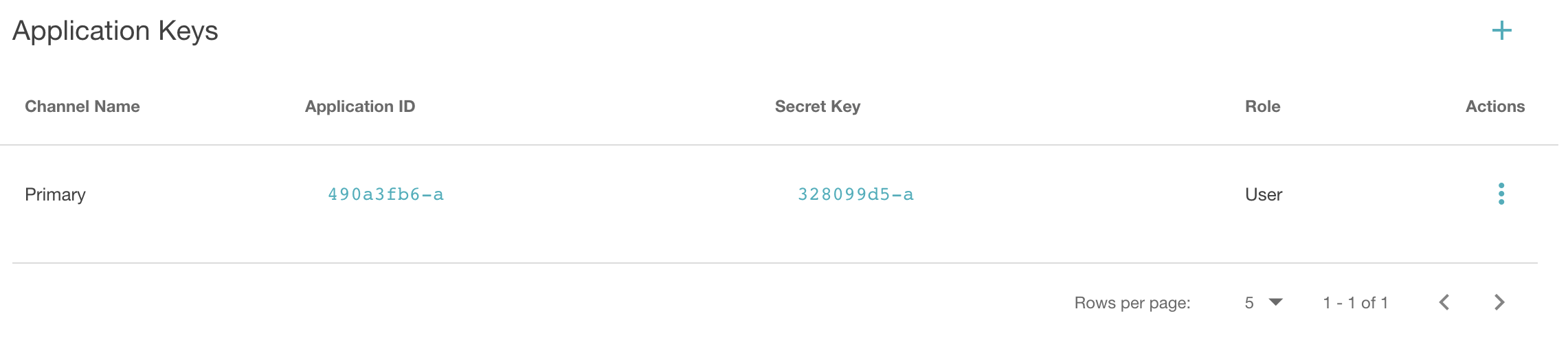This screenshot has width=1568, height=342.
Task: Expand the rows per page dropdown arrow
Action: click(1276, 302)
